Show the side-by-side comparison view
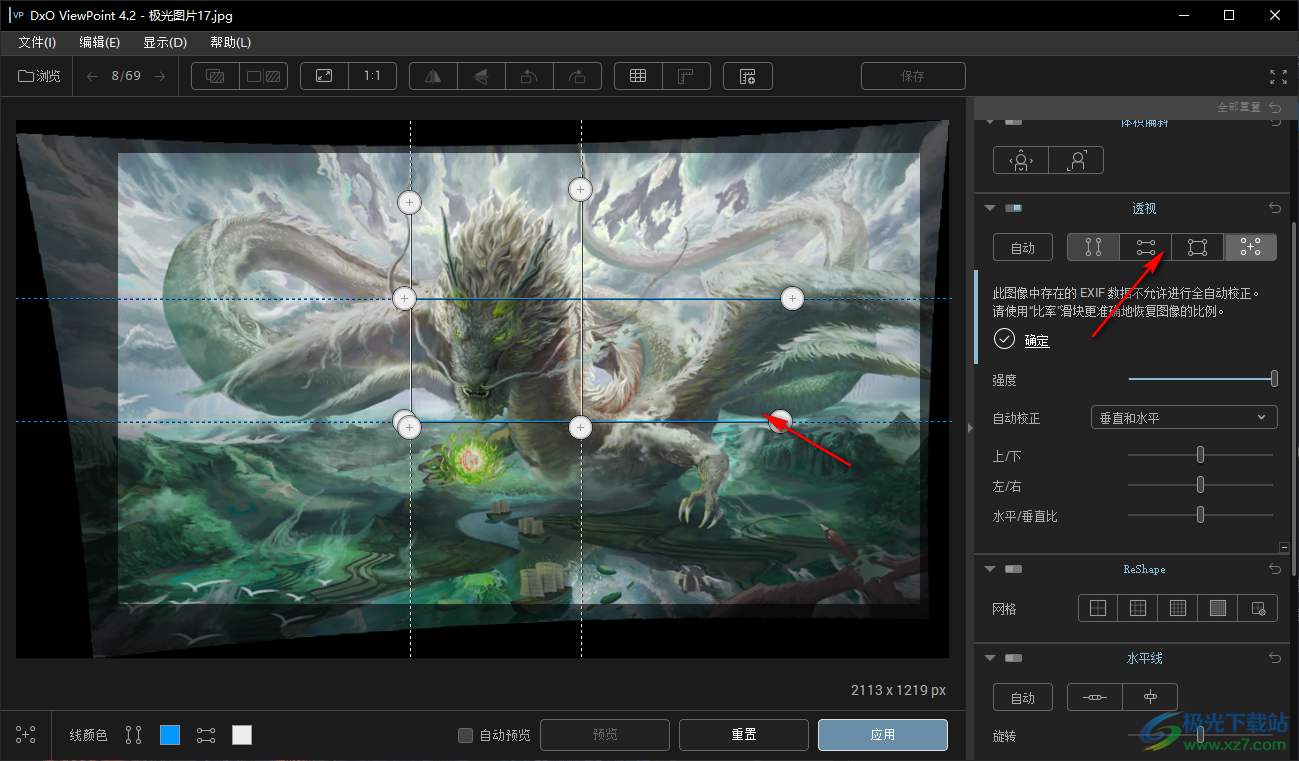The height and width of the screenshot is (761, 1299). (x=264, y=76)
